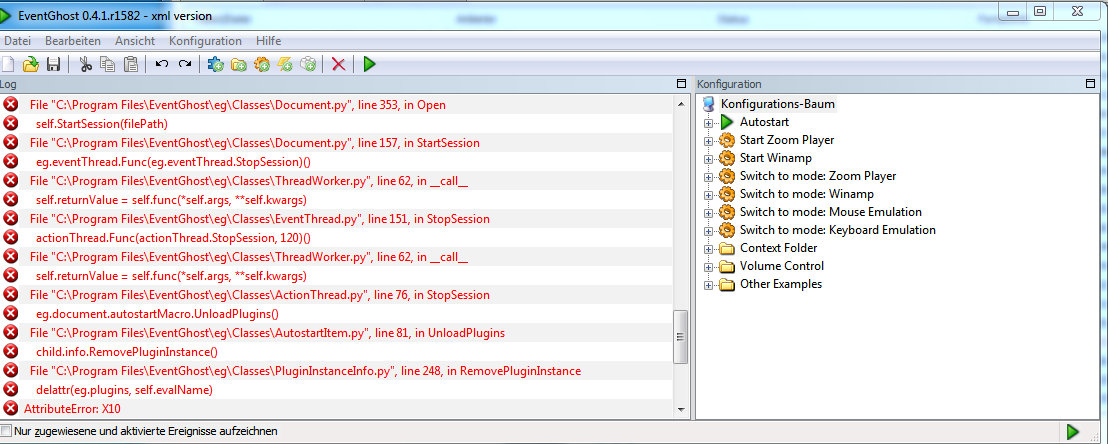1108x444 pixels.
Task: Select log line child.info.RemovePluginInstance()
Action: point(336,351)
